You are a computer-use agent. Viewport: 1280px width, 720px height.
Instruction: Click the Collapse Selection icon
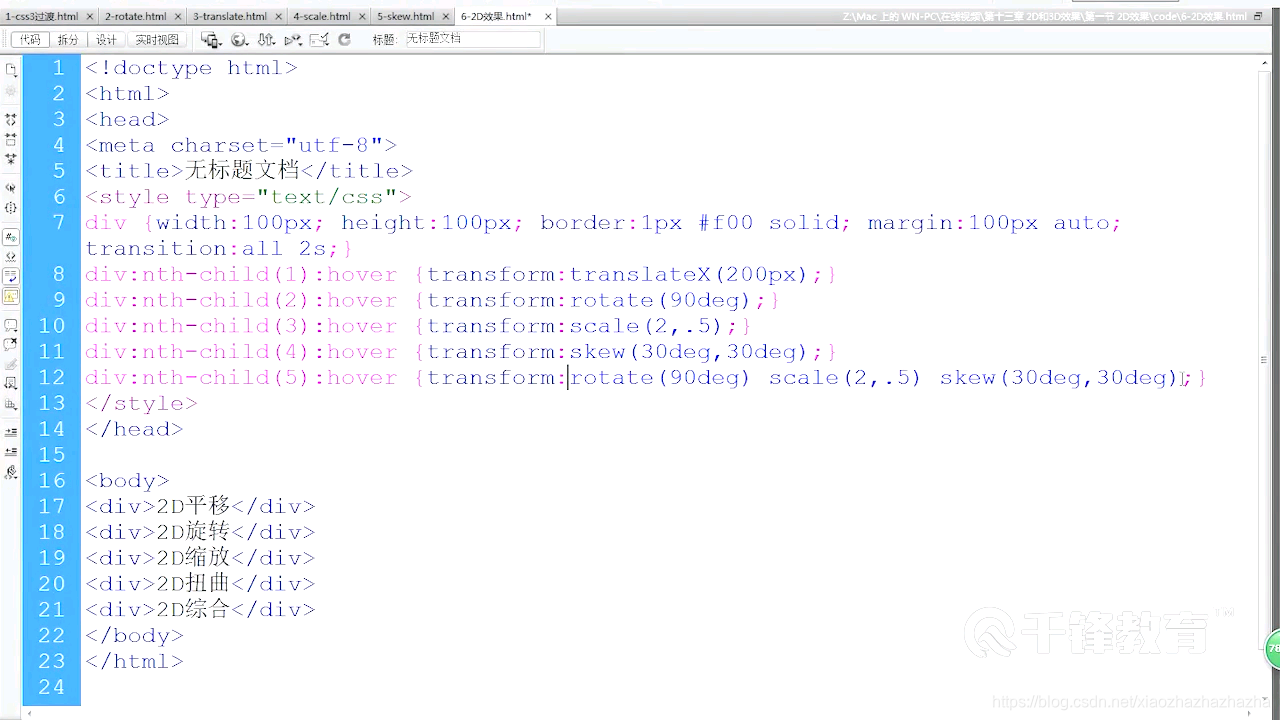[x=11, y=139]
